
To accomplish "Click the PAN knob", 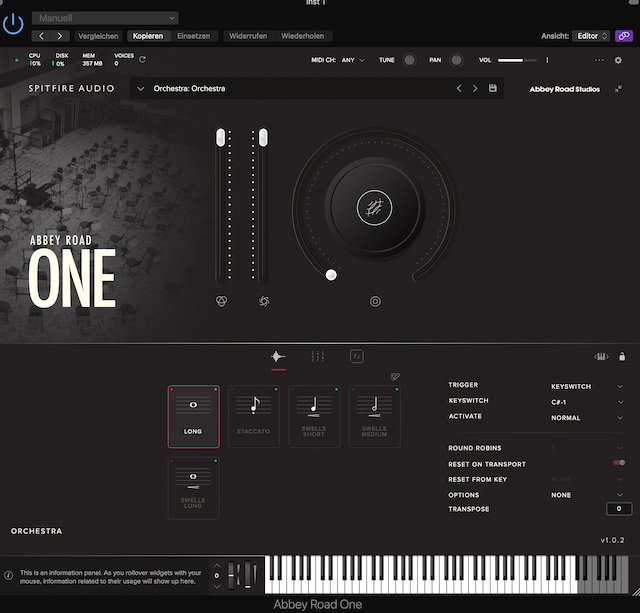I will tap(456, 60).
